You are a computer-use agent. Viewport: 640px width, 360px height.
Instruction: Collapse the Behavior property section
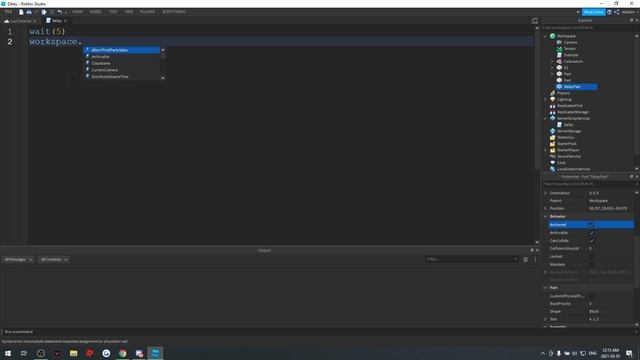click(x=546, y=216)
